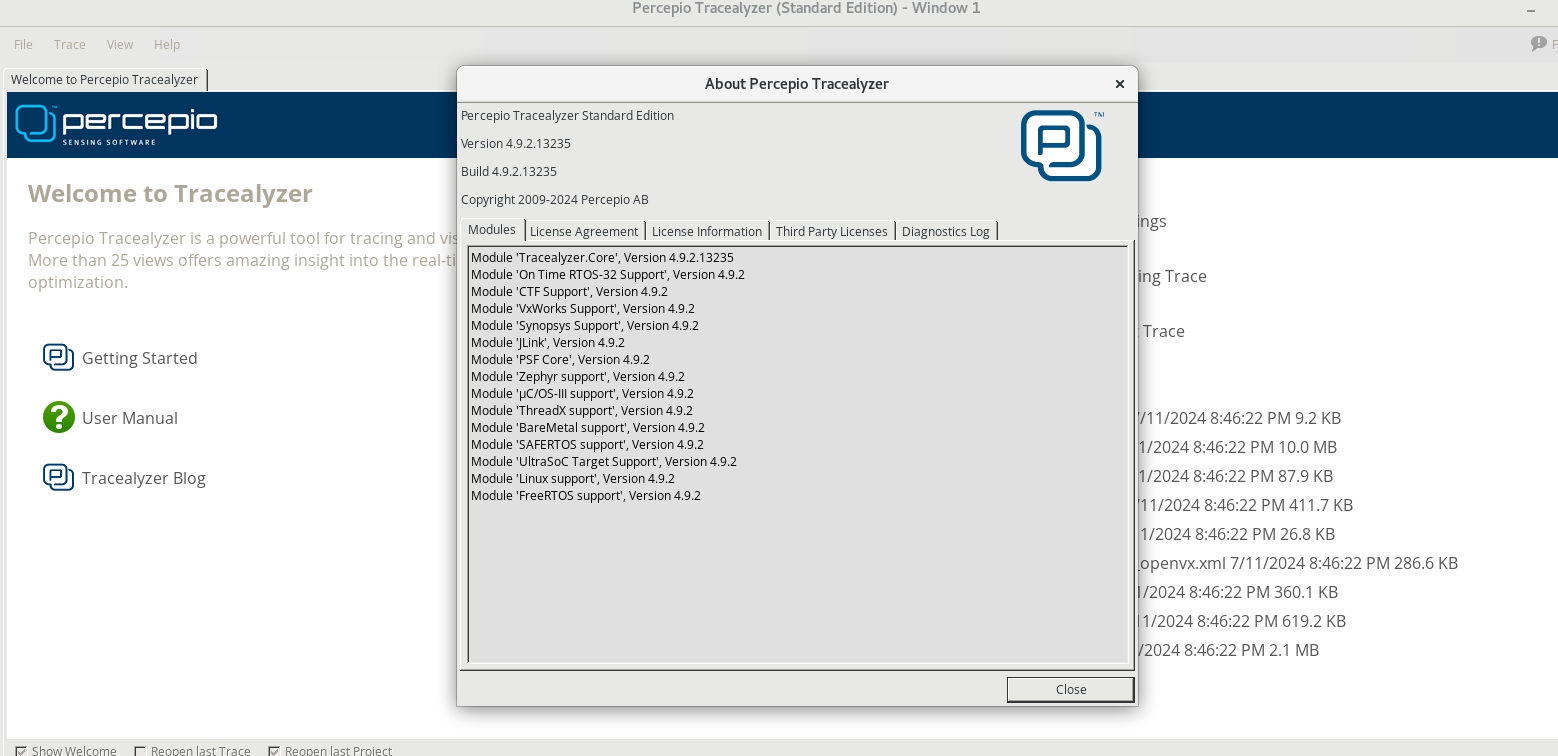Open the recent file sized 87.9 KB
Image resolution: width=1558 pixels, height=756 pixels.
click(x=1236, y=476)
